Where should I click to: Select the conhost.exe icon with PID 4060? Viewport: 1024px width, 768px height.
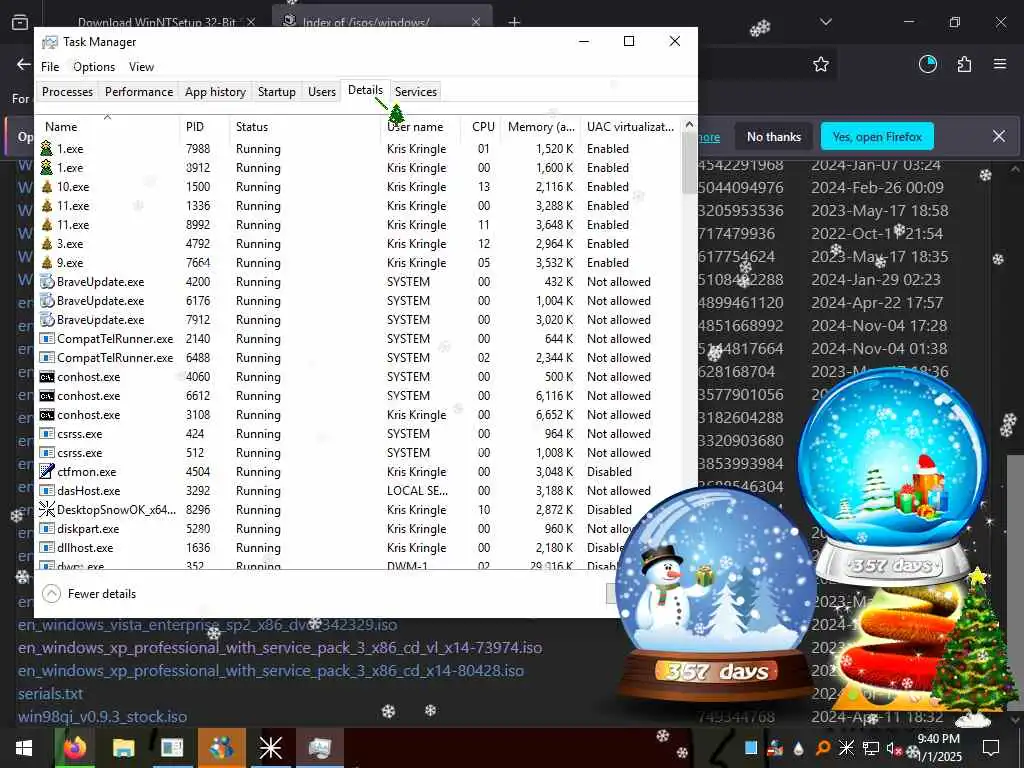(46, 377)
